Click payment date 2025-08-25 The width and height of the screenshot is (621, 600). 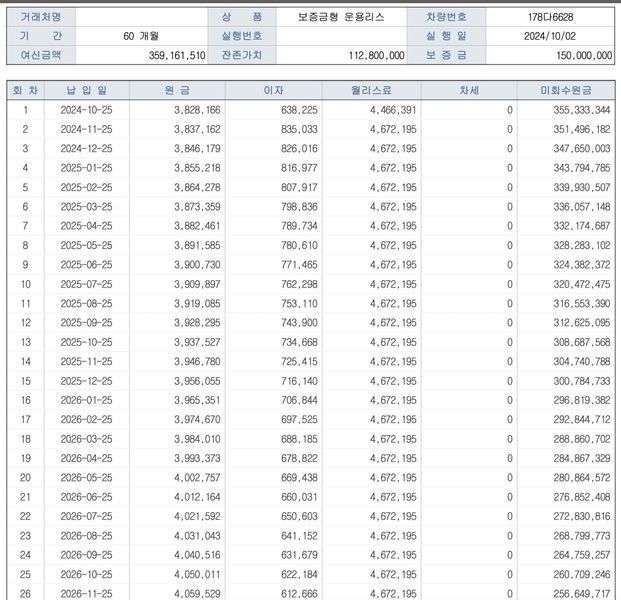tap(86, 303)
